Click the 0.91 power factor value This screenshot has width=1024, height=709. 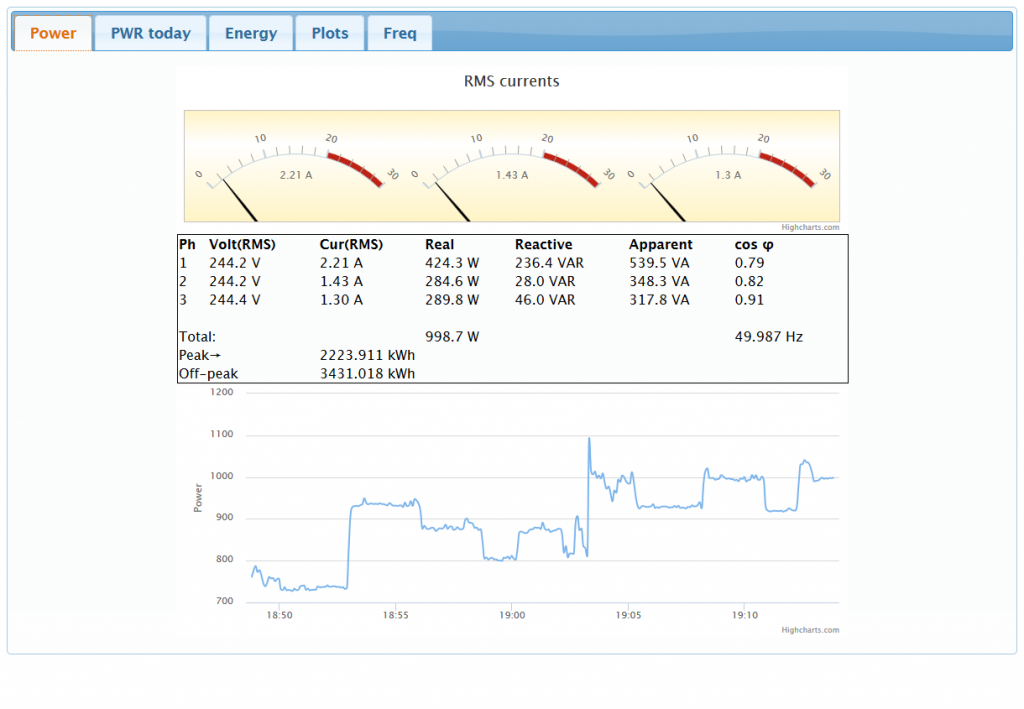749,300
